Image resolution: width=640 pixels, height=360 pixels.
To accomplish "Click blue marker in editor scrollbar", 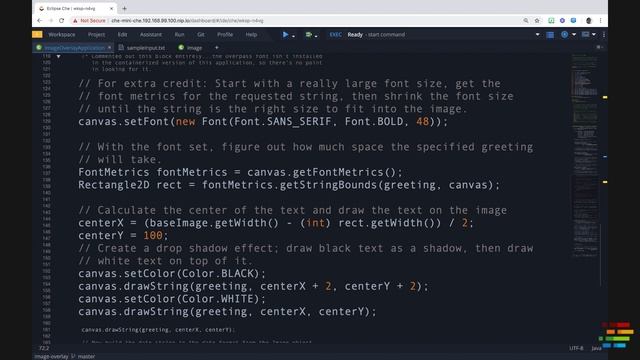I will [x=605, y=156].
